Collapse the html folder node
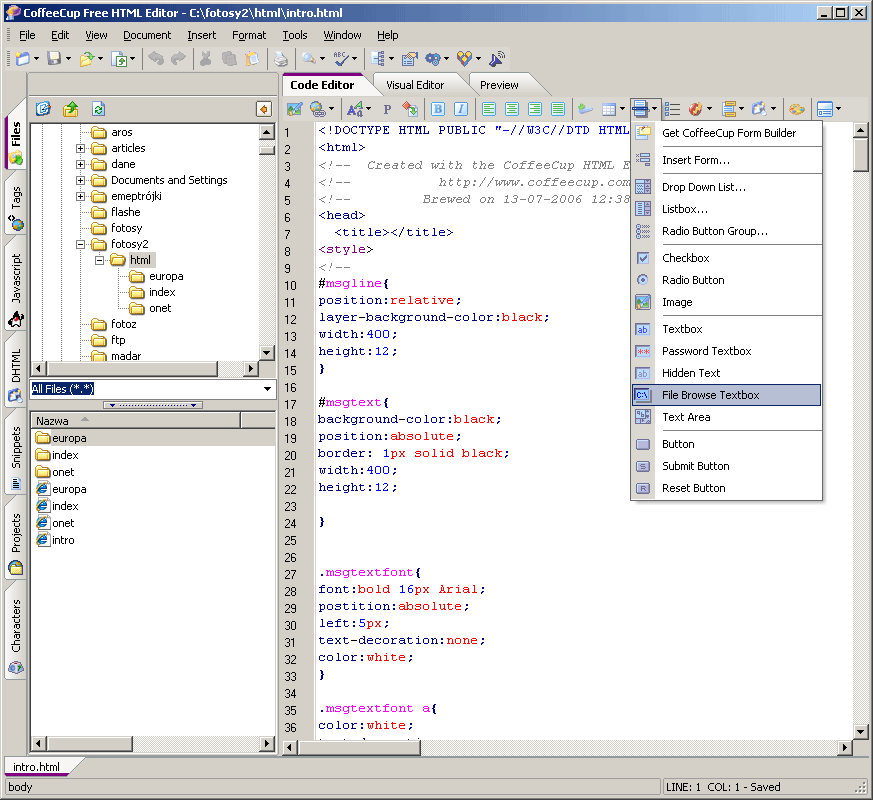Viewport: 873px width, 800px height. (100, 261)
